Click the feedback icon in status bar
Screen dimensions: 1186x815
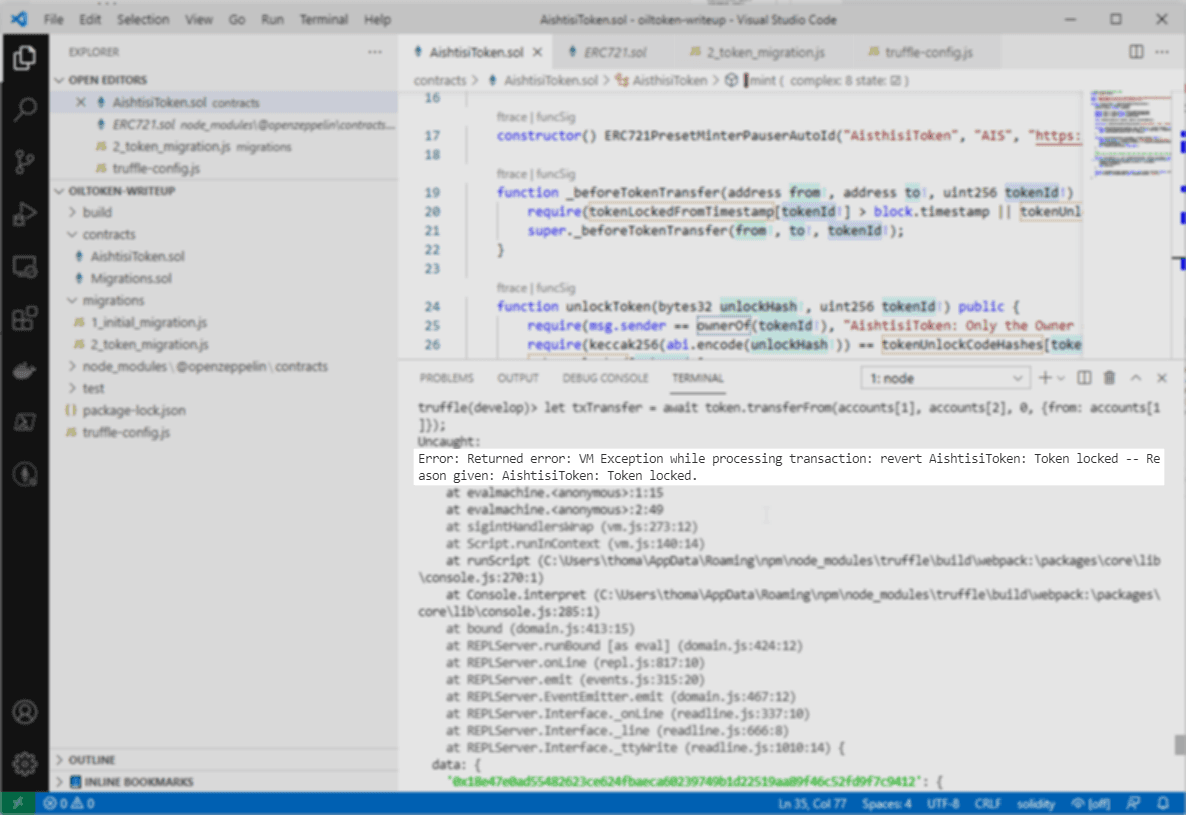tap(1133, 803)
